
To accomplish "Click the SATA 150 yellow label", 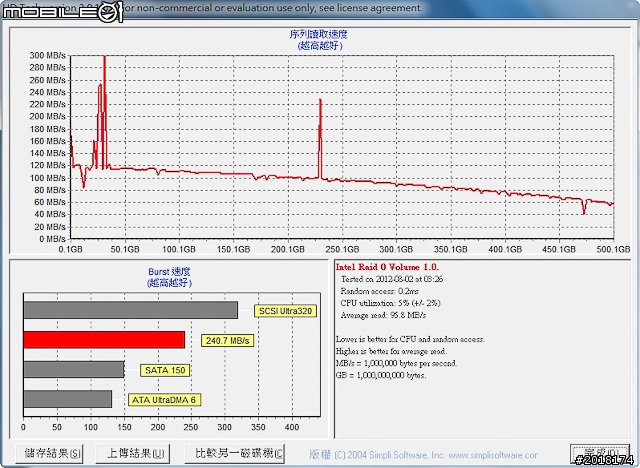I will [x=165, y=370].
